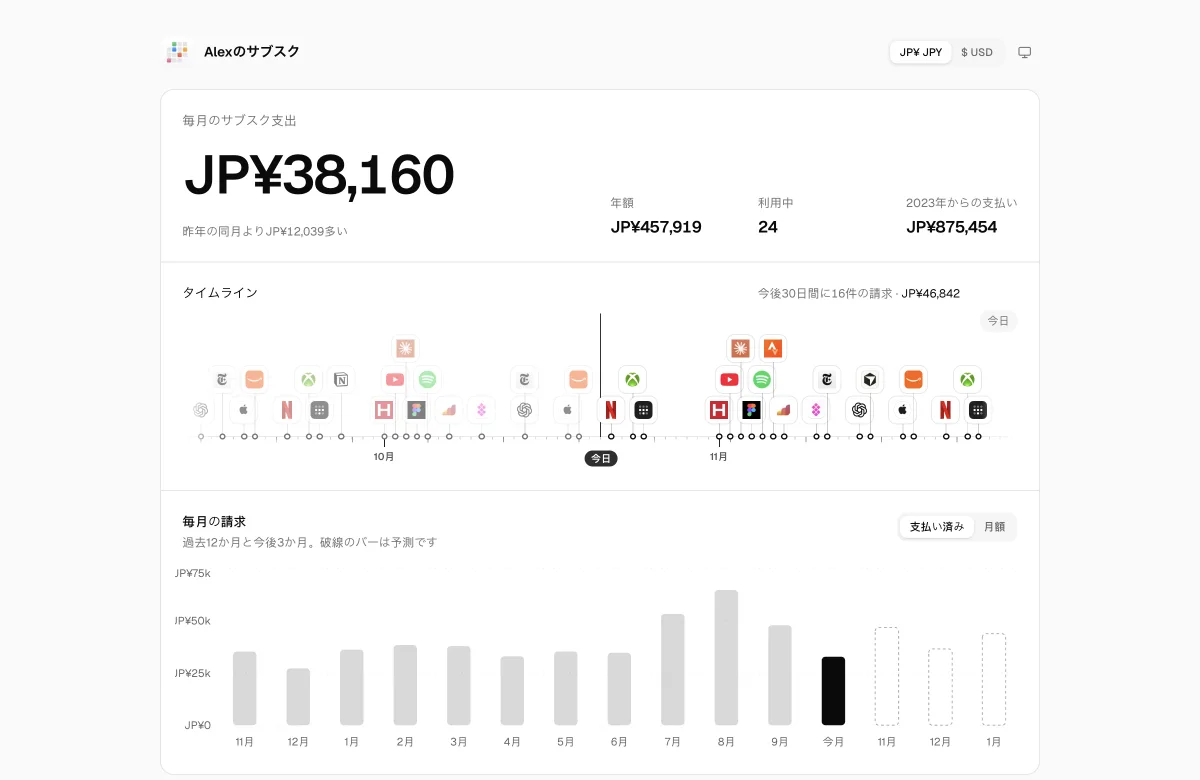Image resolution: width=1200 pixels, height=780 pixels.
Task: Click the tallest 8月 bar in chart
Action: tap(726, 658)
